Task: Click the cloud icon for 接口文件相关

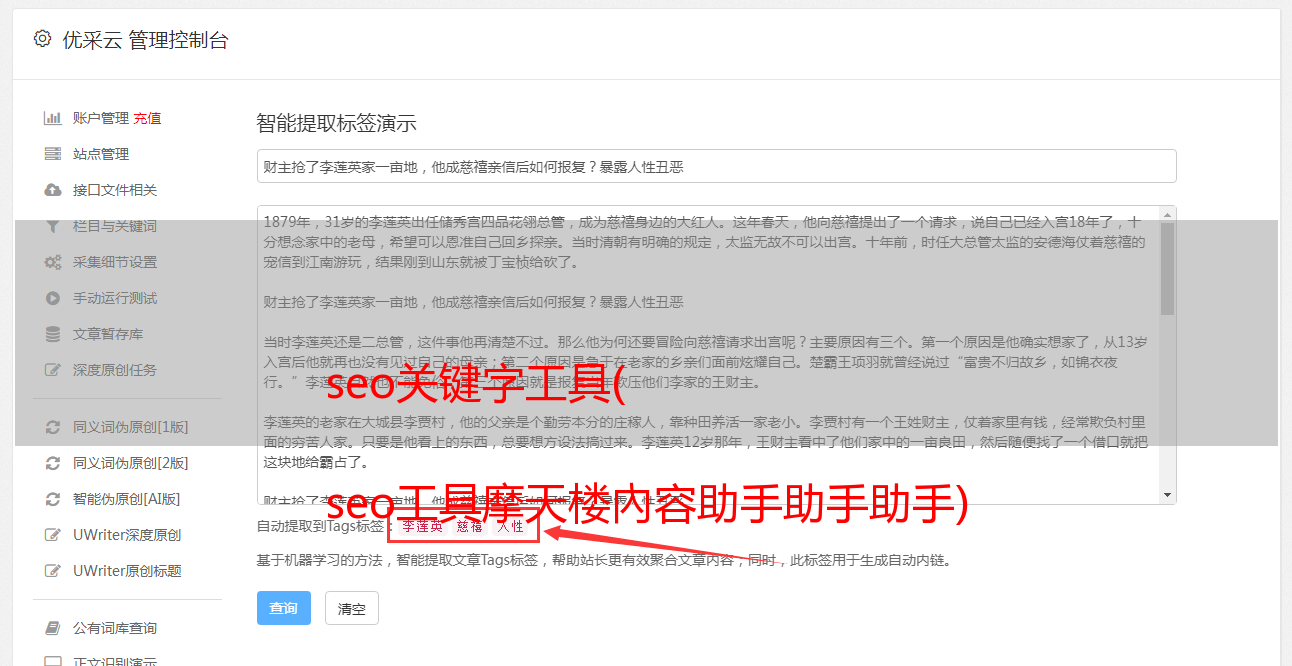Action: (53, 190)
